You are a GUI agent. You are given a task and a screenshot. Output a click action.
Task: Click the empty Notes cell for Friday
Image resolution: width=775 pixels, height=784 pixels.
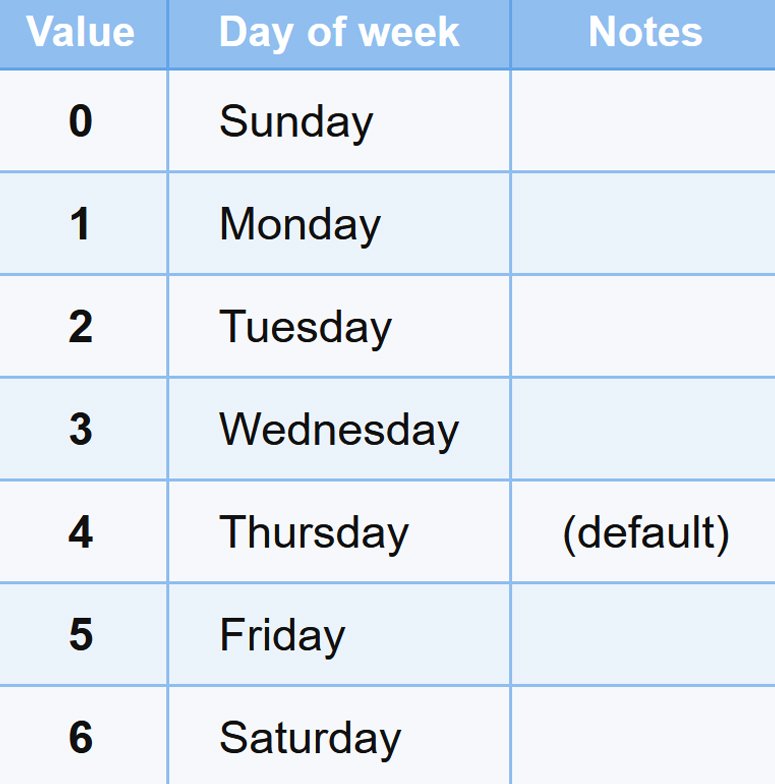tap(643, 635)
